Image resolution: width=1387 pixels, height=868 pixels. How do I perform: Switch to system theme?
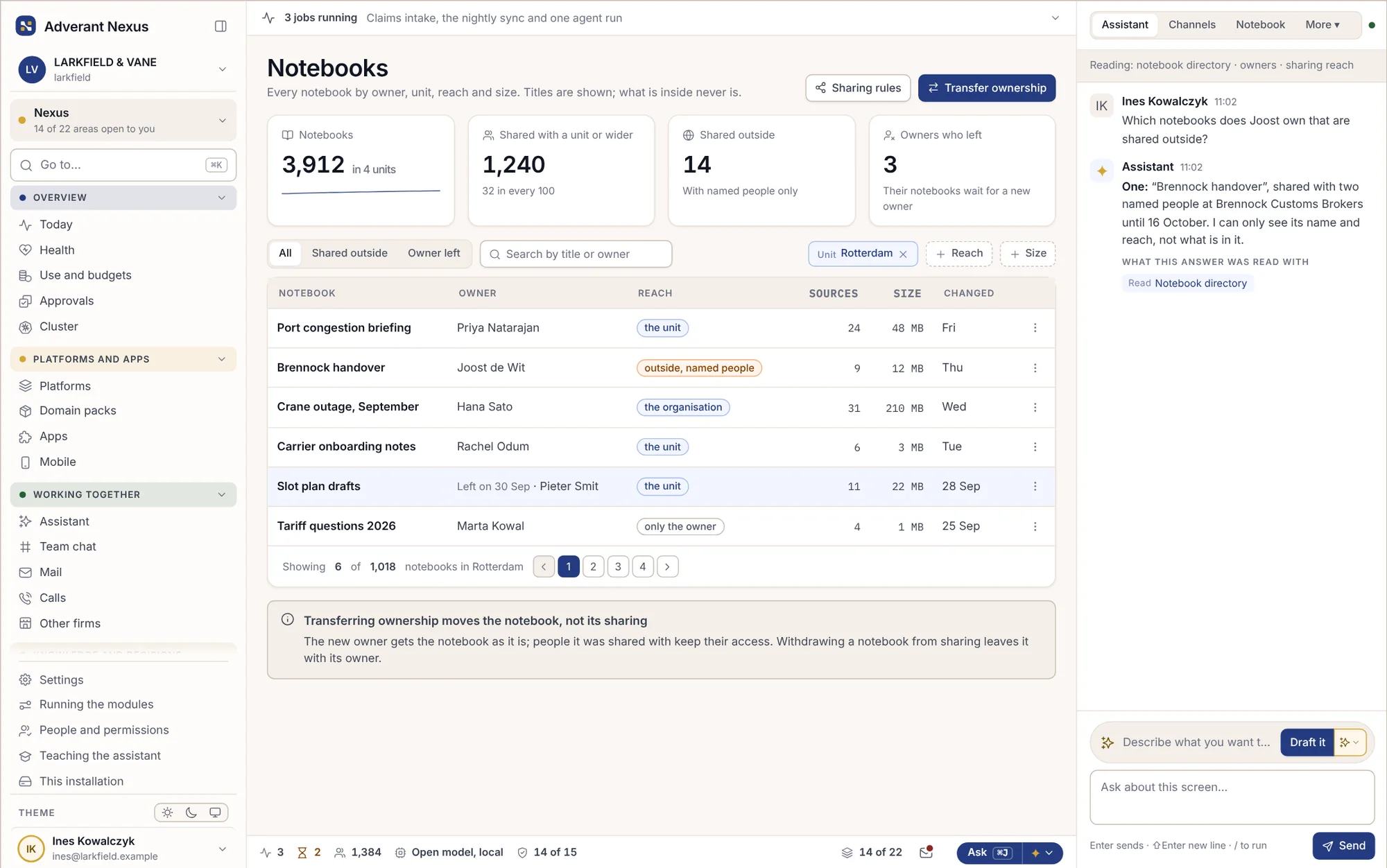pyautogui.click(x=215, y=813)
